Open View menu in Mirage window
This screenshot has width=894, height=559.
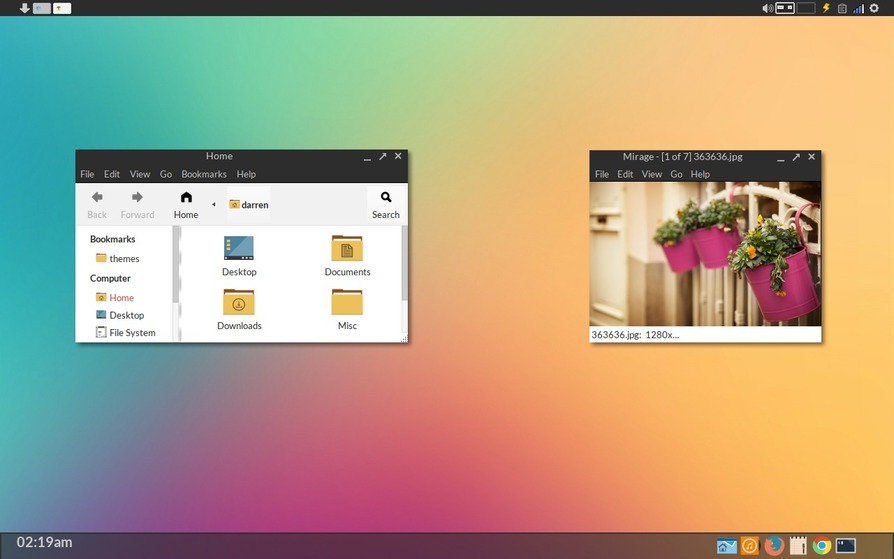coord(652,174)
